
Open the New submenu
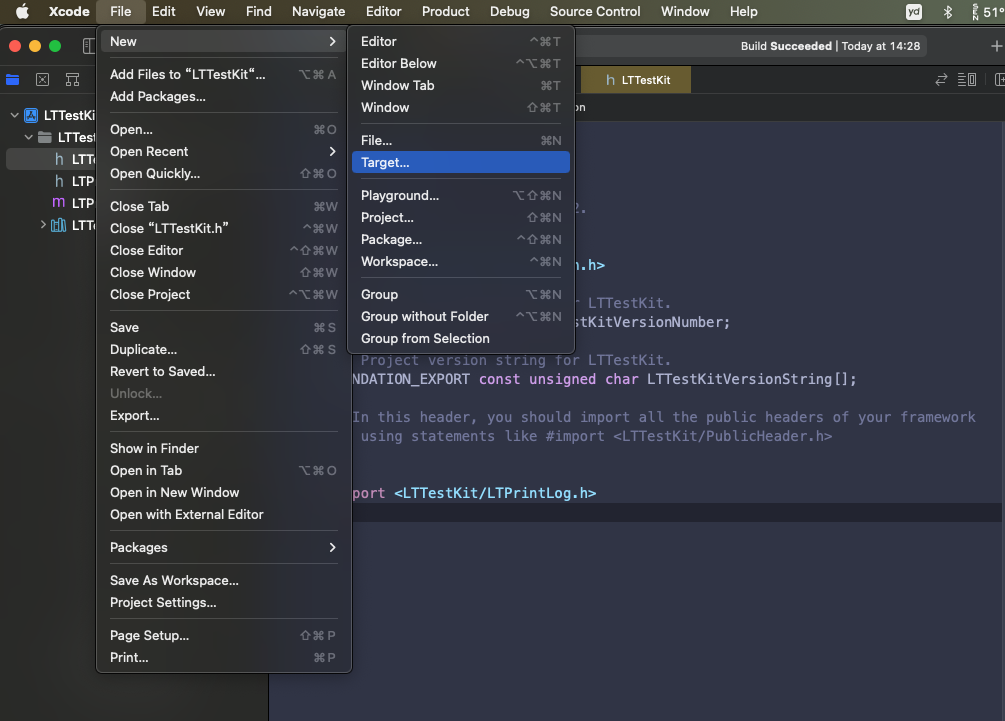[223, 41]
